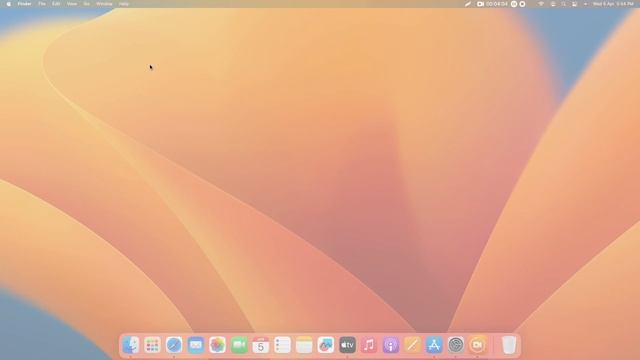Image resolution: width=640 pixels, height=360 pixels.
Task: Click the date and time in menu bar
Action: click(613, 4)
